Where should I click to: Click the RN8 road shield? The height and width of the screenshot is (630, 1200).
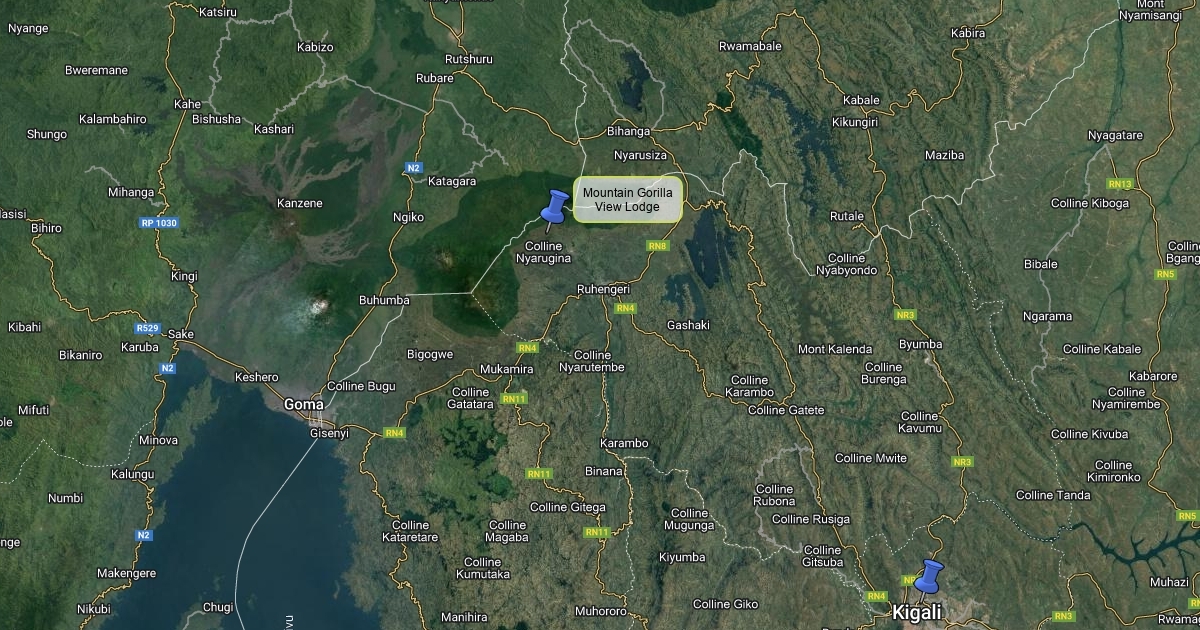[x=657, y=245]
